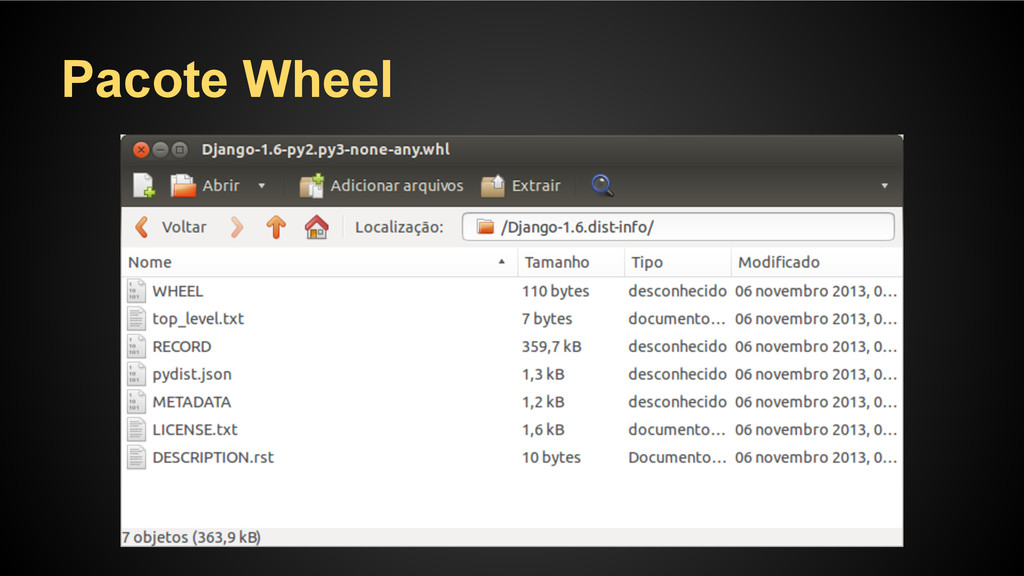Screen dimensions: 1024x576
Task: Click the top_level.txt document icon
Action: (x=136, y=319)
